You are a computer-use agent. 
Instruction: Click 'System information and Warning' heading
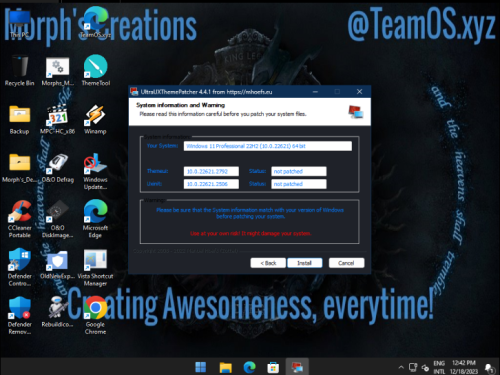pos(180,105)
